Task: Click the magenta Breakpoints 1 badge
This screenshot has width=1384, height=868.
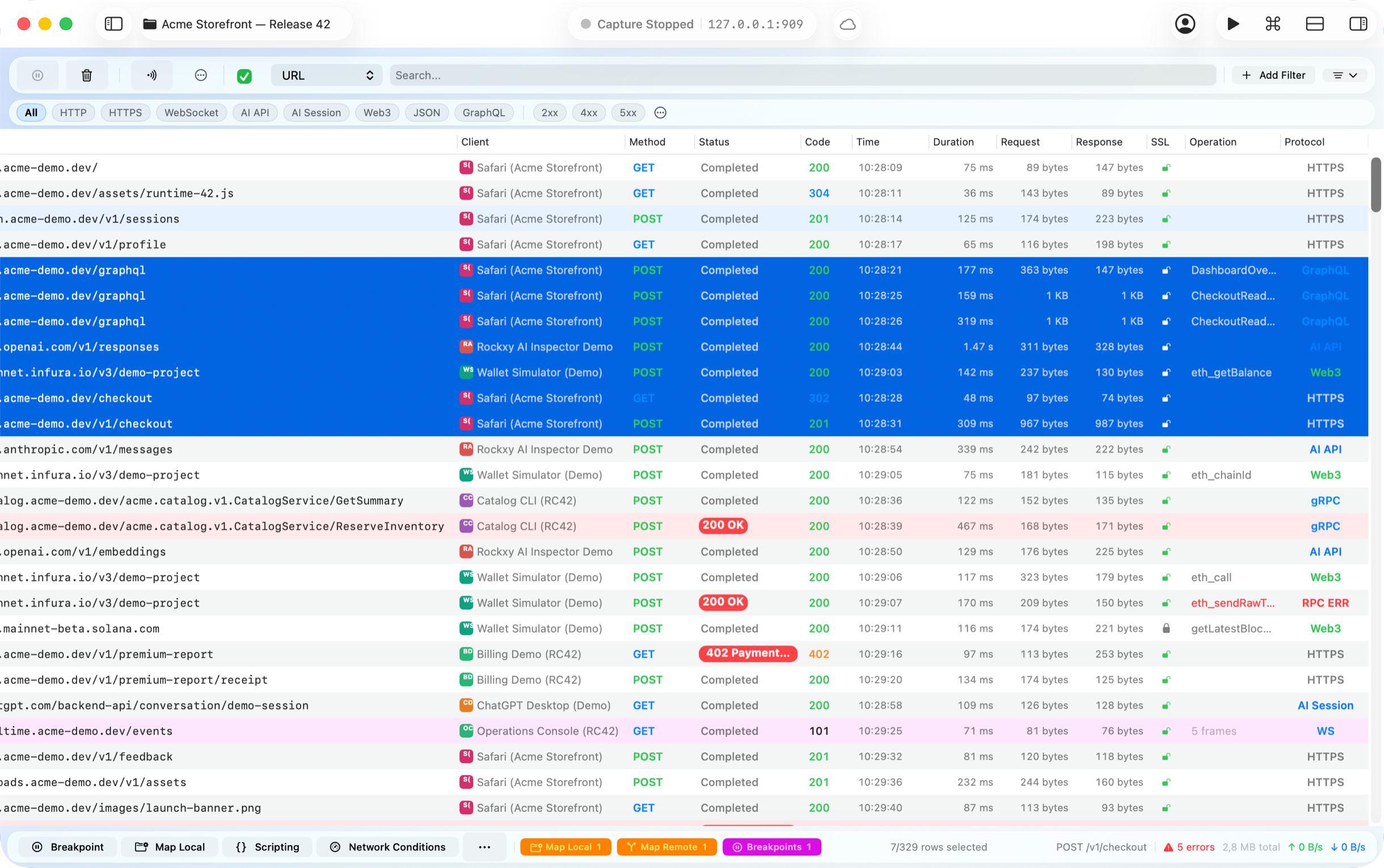Action: click(x=772, y=847)
